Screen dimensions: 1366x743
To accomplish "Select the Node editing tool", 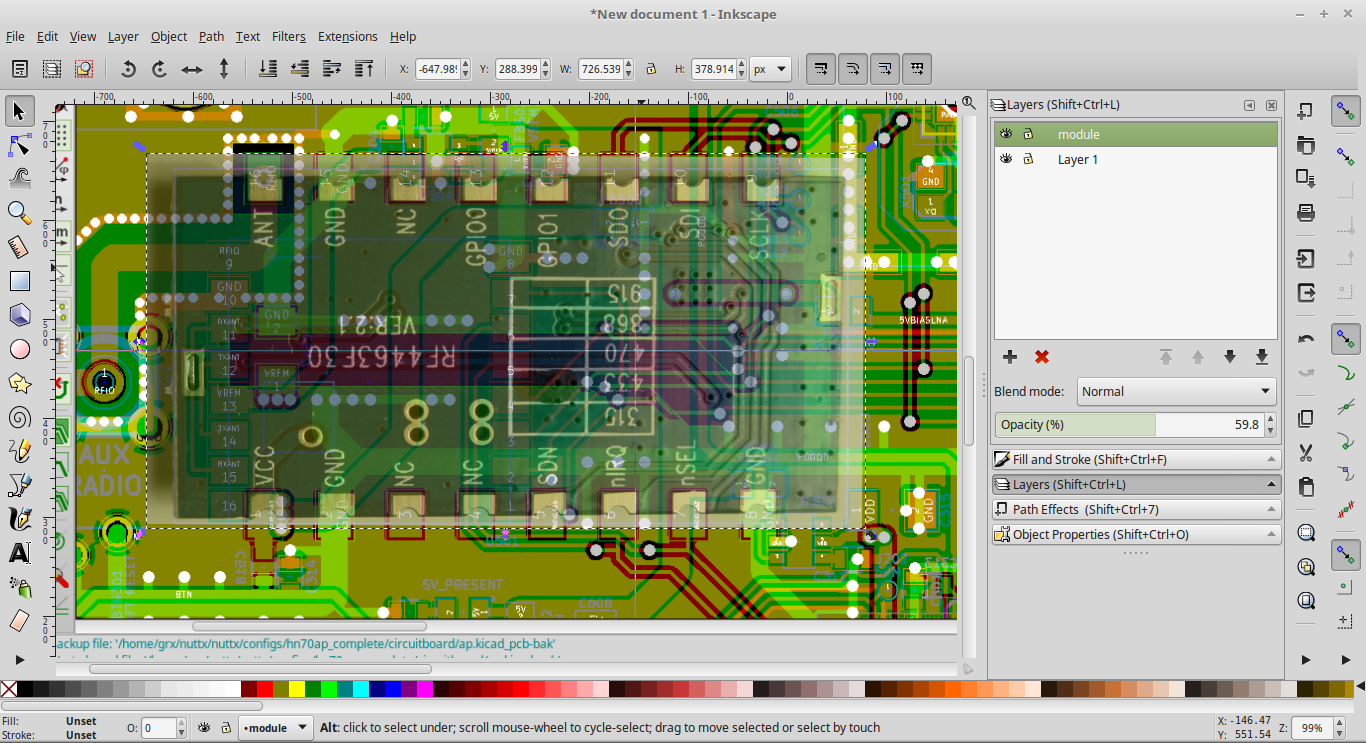I will coord(19,145).
